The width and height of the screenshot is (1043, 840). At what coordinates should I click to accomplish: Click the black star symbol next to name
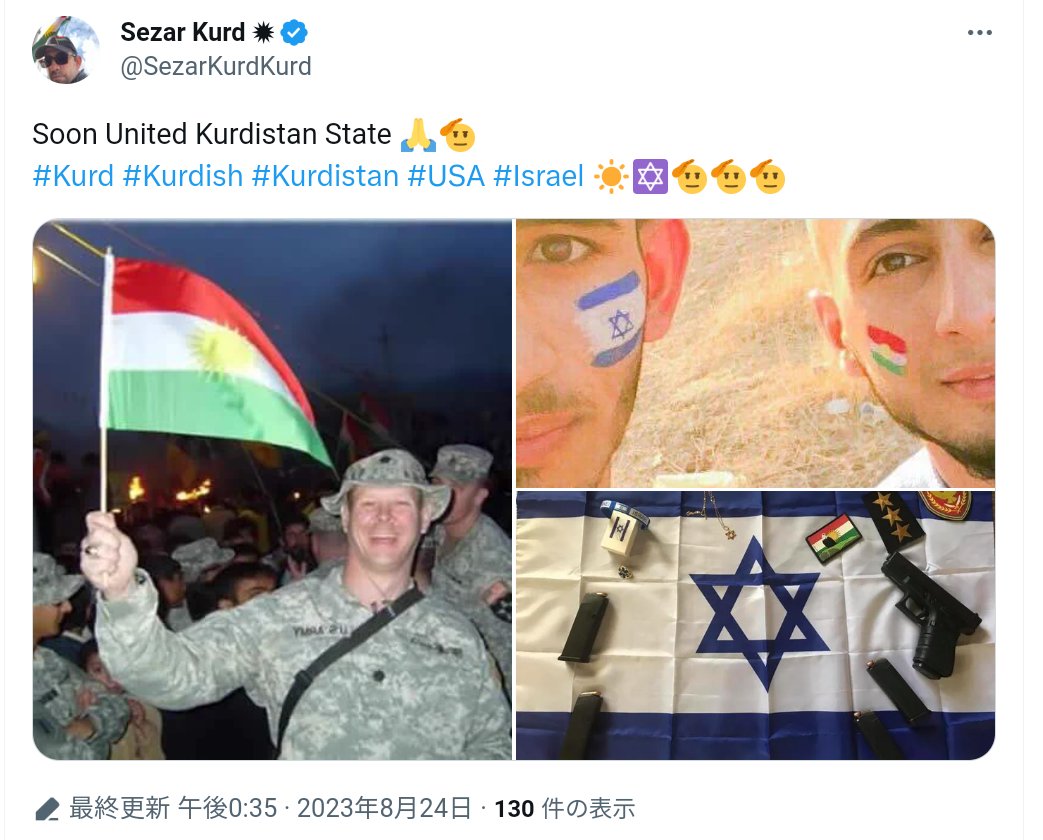263,33
